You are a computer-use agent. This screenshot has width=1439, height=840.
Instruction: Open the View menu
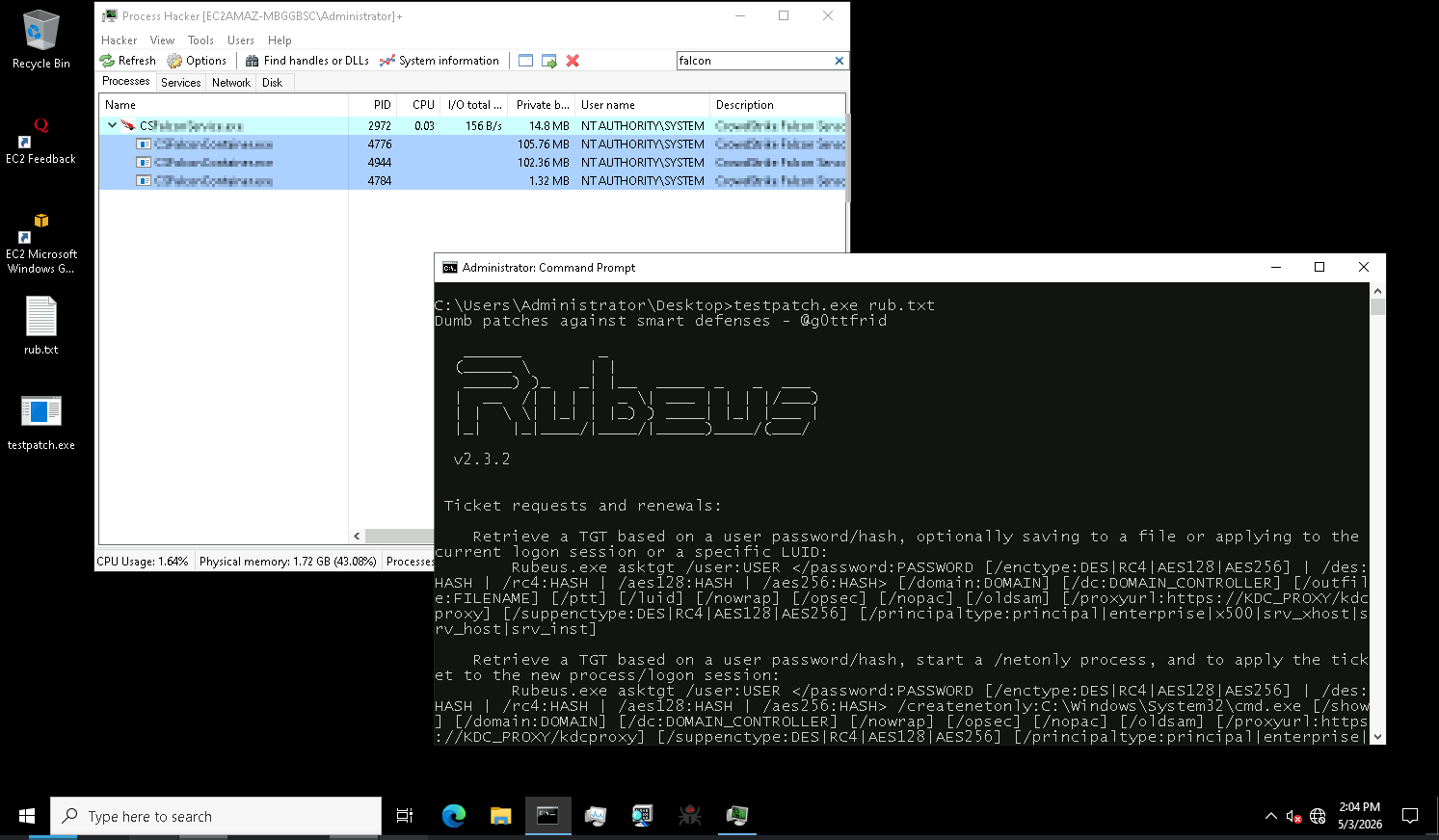click(x=162, y=40)
